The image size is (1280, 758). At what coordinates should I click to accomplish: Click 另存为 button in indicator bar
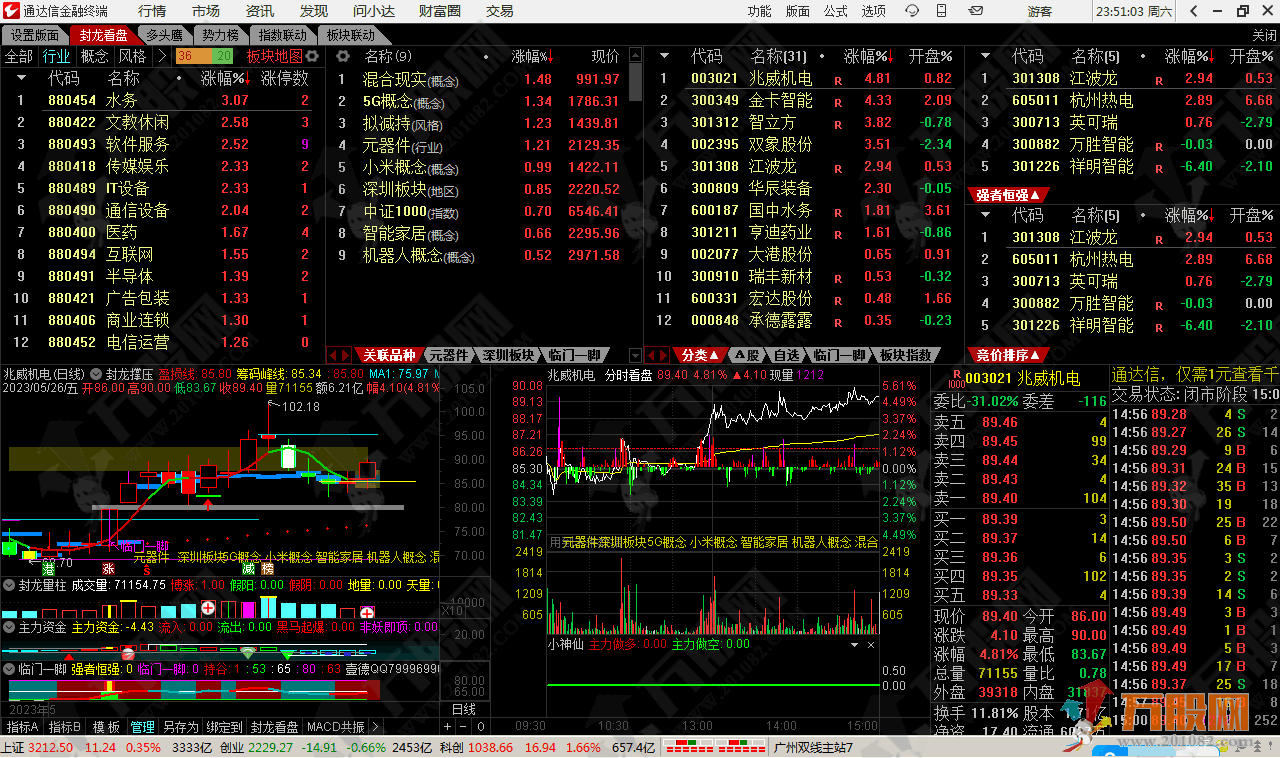[181, 727]
